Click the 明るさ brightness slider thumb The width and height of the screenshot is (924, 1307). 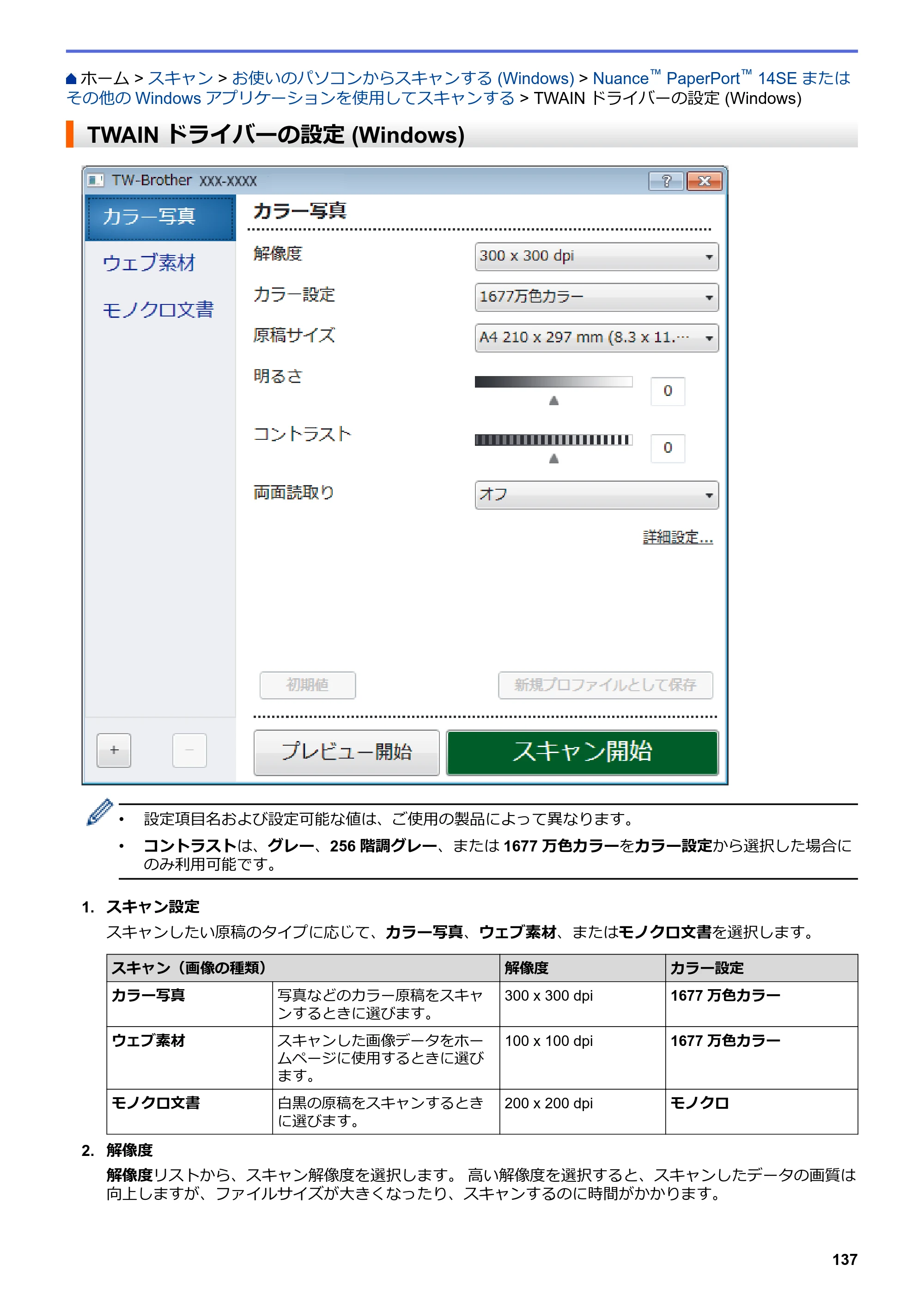pyautogui.click(x=553, y=401)
